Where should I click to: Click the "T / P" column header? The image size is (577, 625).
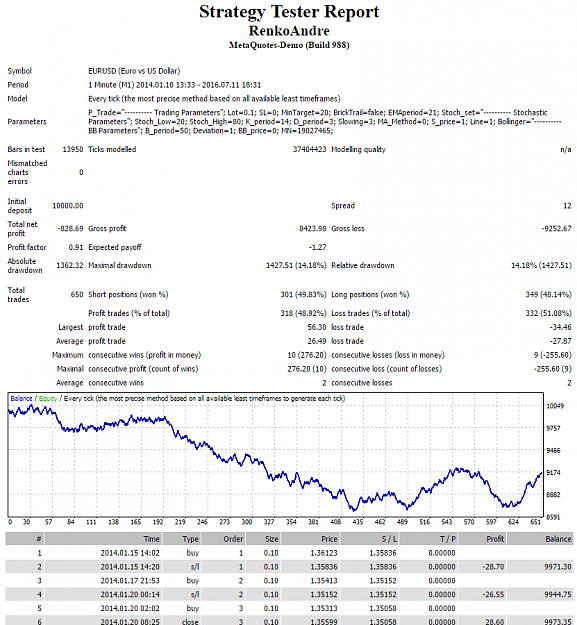coord(448,539)
